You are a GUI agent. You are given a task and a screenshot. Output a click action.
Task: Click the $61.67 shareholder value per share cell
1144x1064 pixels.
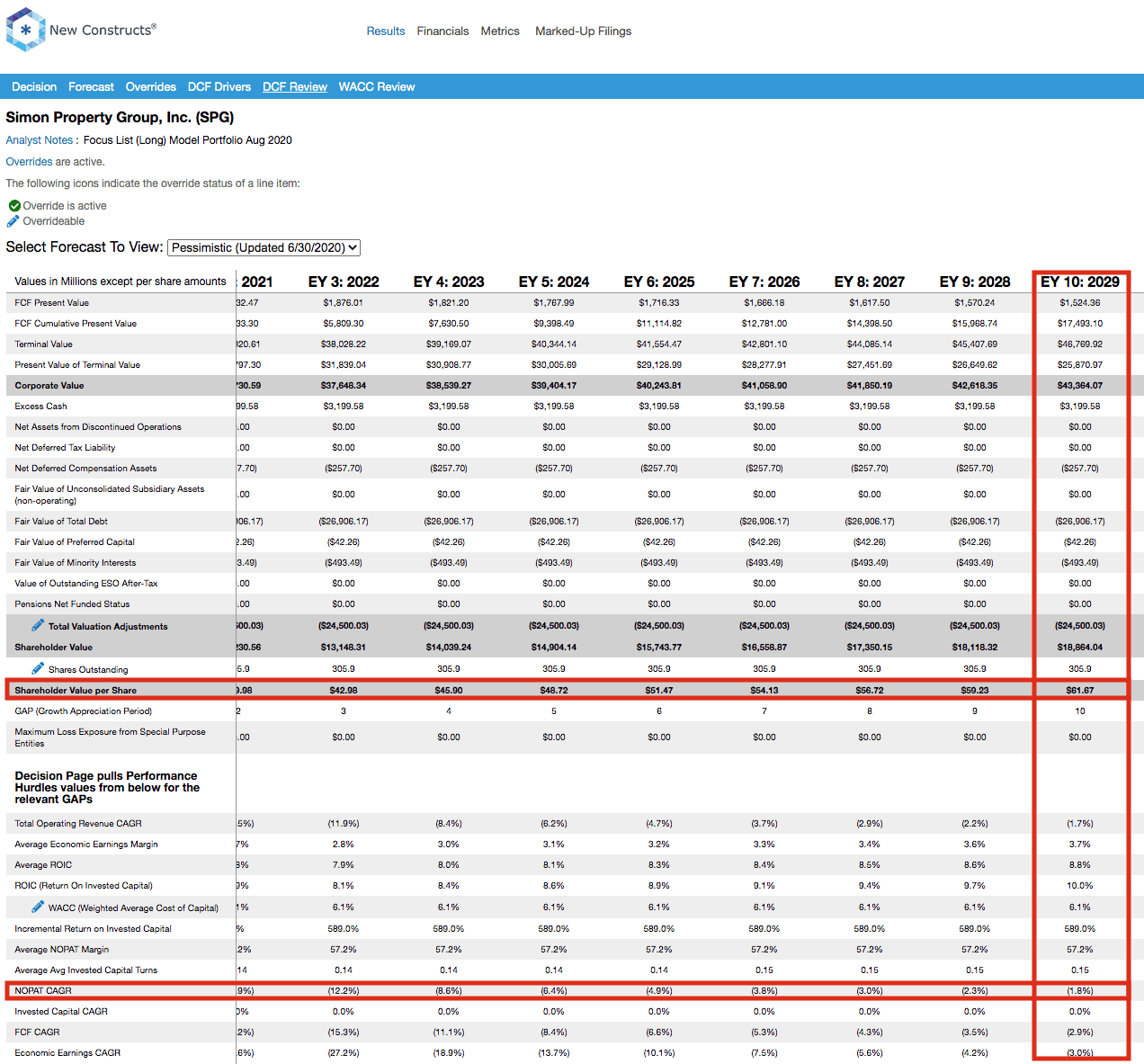click(x=1080, y=690)
